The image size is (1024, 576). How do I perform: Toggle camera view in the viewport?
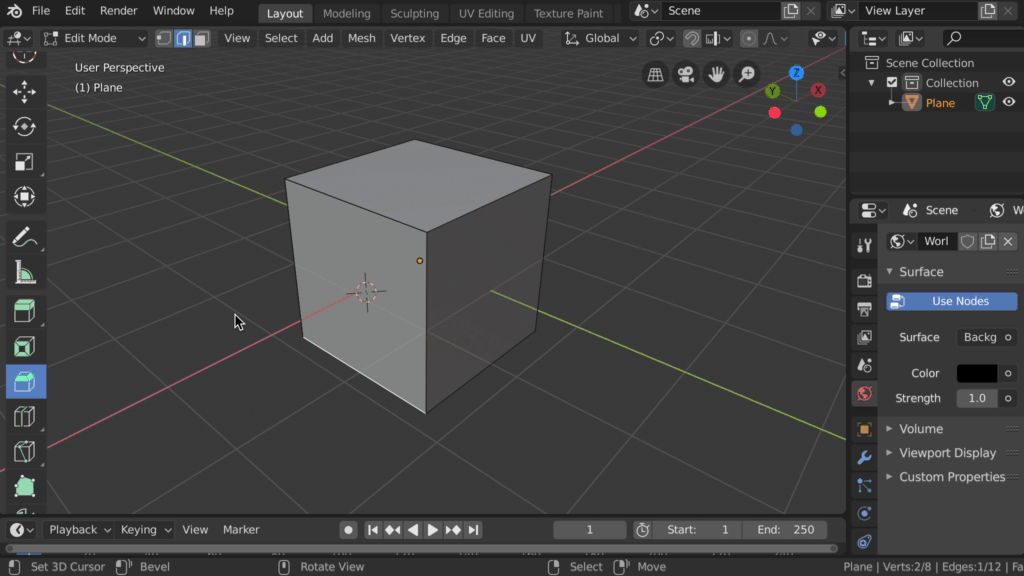tap(685, 75)
